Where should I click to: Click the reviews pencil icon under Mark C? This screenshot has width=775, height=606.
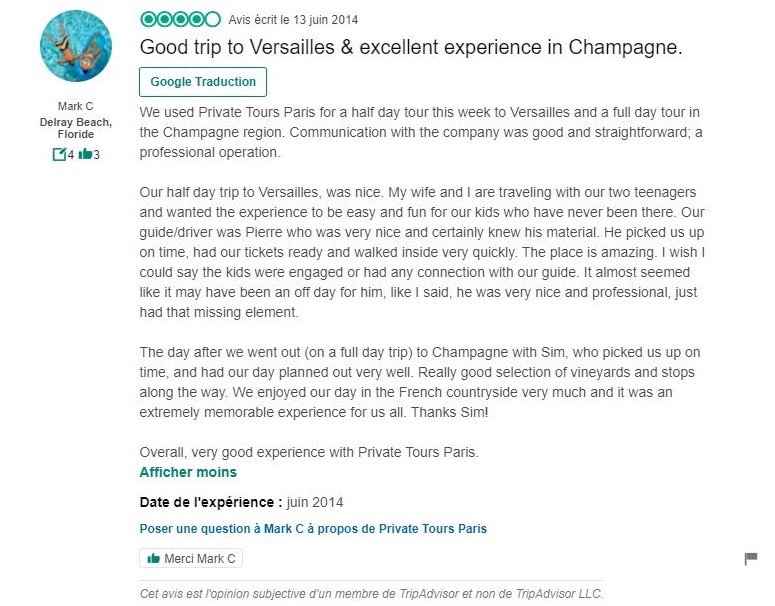(59, 155)
